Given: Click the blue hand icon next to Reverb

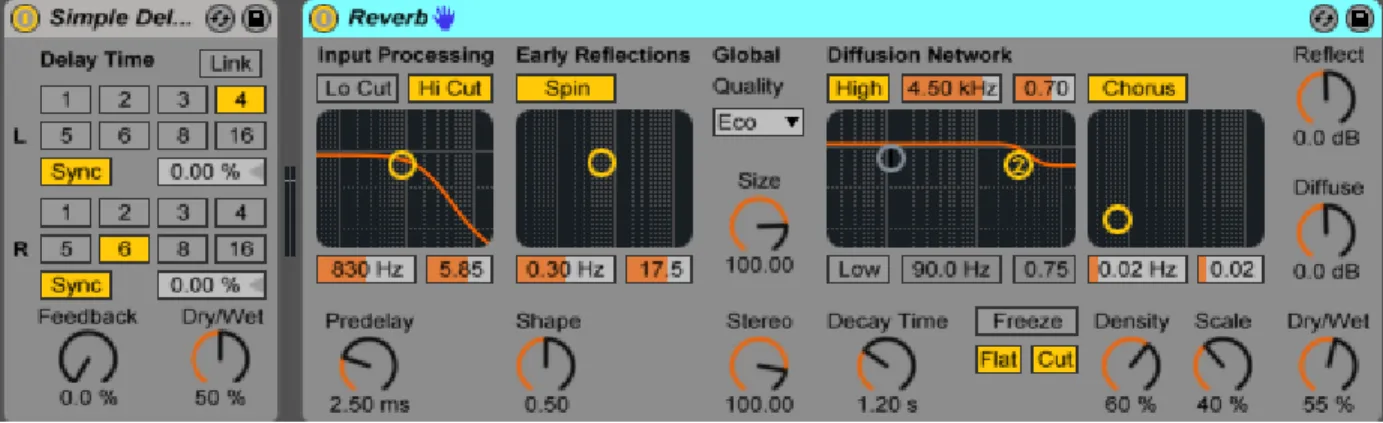Looking at the screenshot, I should pyautogui.click(x=444, y=18).
